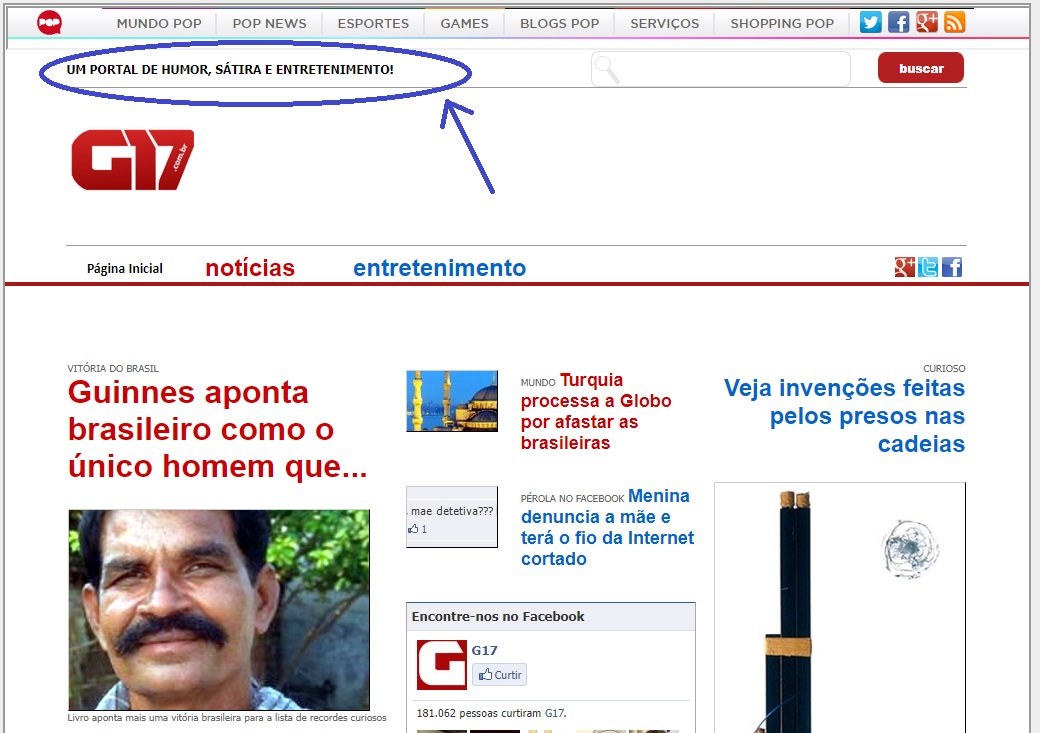Viewport: 1040px width, 733px height.
Task: Open the RSS feed icon
Action: coord(954,23)
